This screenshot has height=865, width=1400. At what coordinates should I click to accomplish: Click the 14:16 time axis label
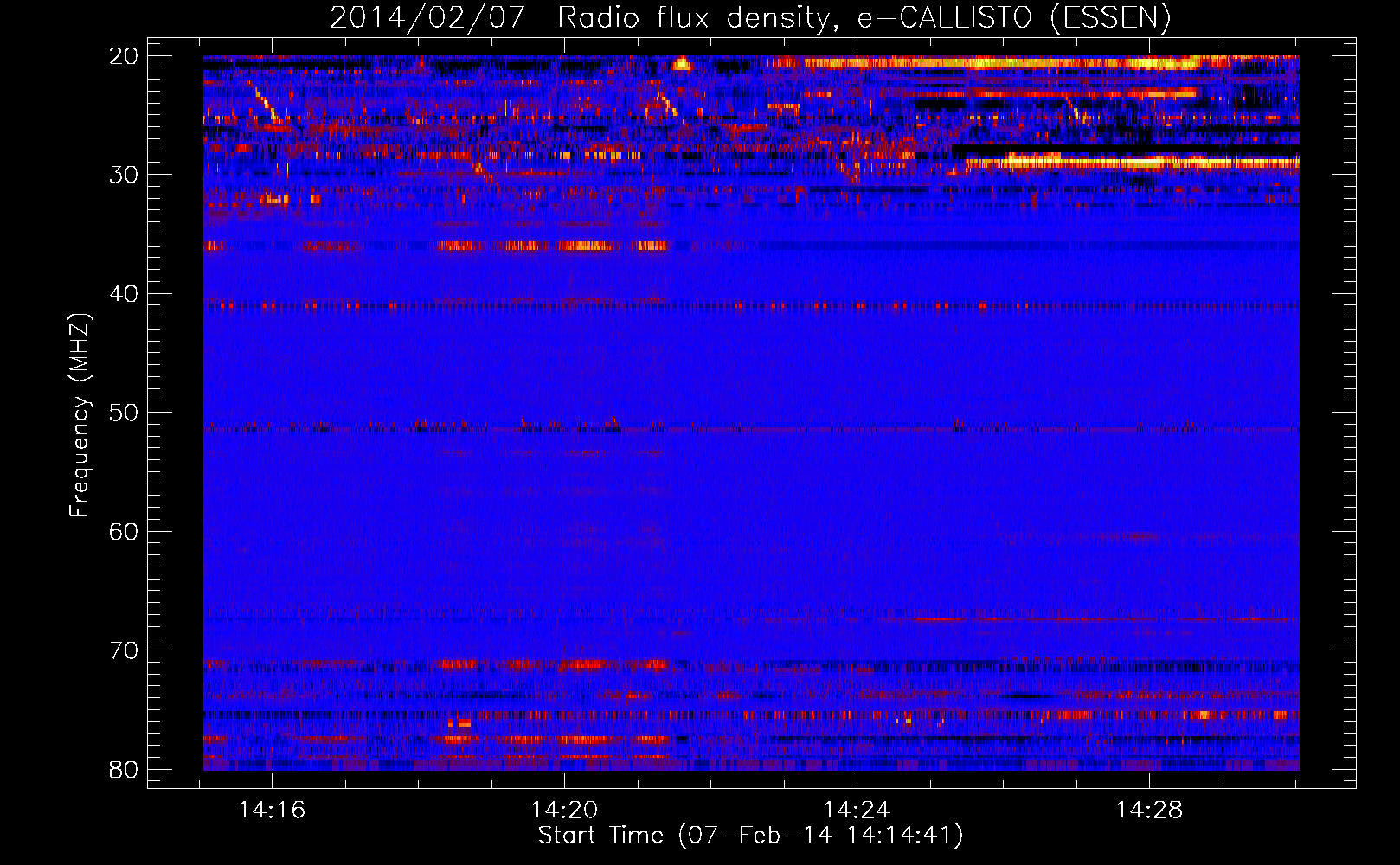(273, 811)
